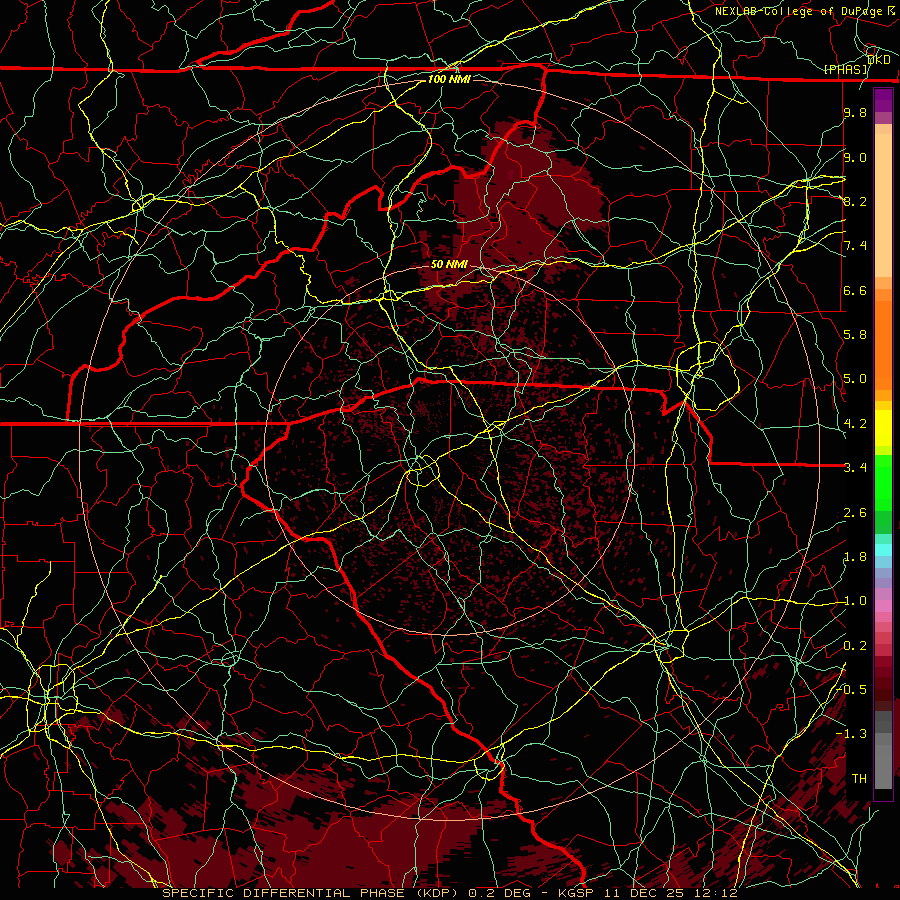Pick the cyan segment of color bar
Viewport: 900px width, 900px height.
click(883, 550)
